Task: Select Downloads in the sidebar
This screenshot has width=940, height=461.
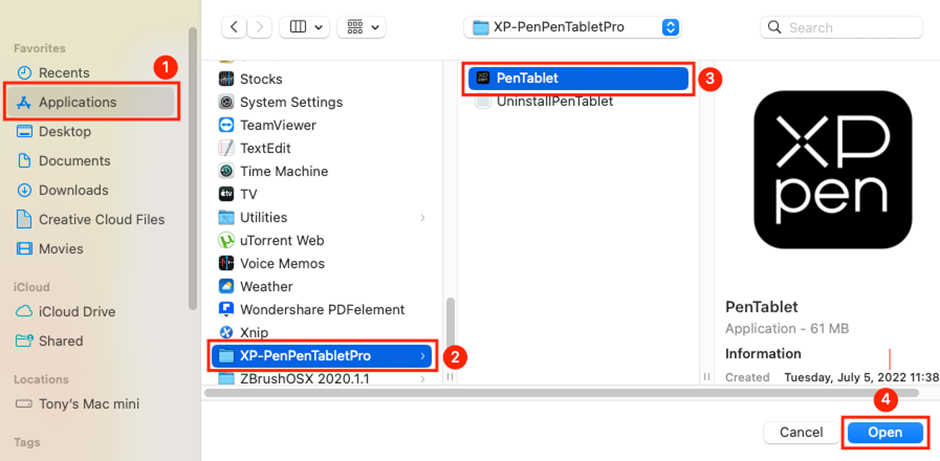Action: pyautogui.click(x=73, y=190)
